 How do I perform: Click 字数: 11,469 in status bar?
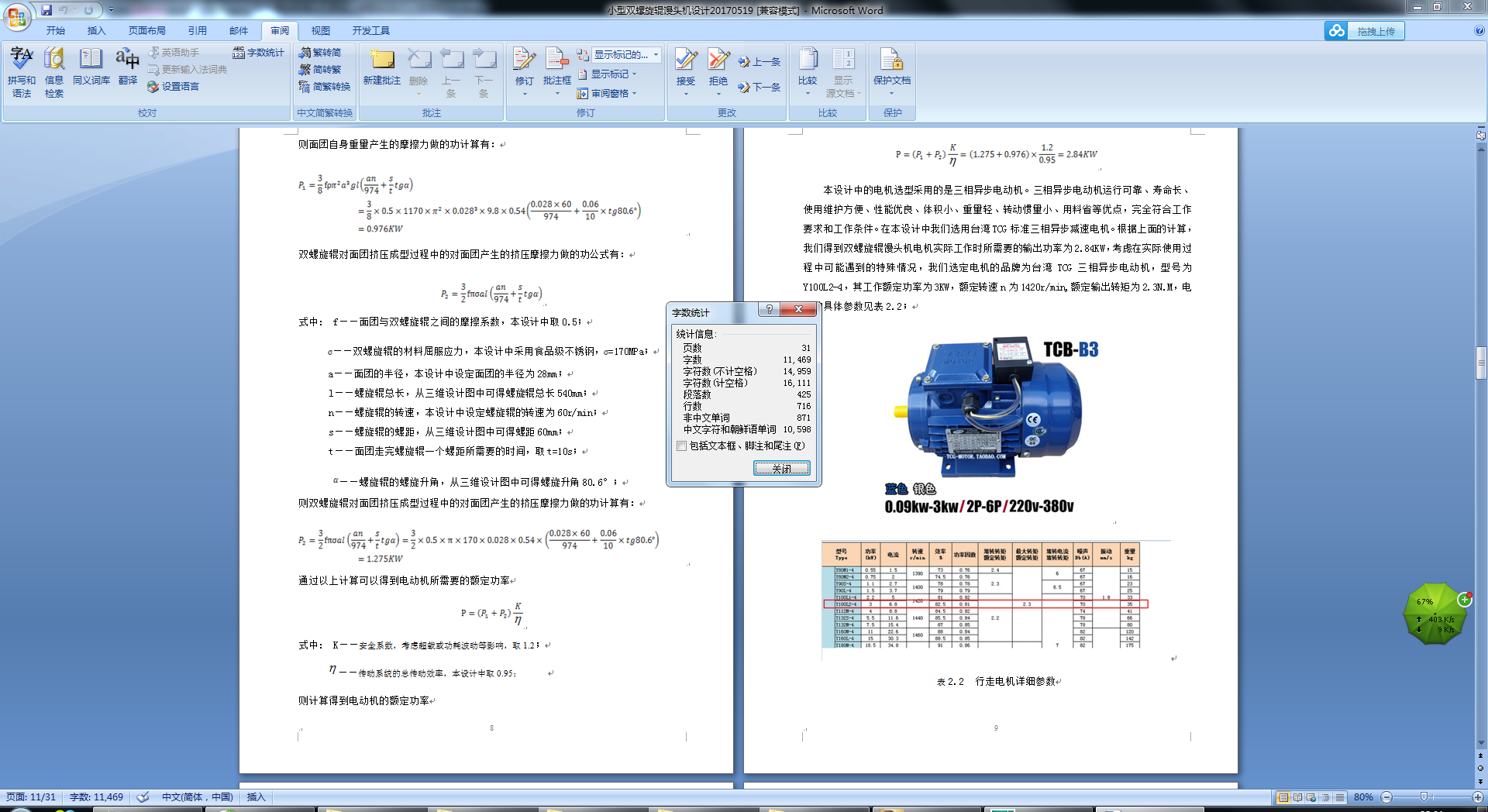pos(96,797)
